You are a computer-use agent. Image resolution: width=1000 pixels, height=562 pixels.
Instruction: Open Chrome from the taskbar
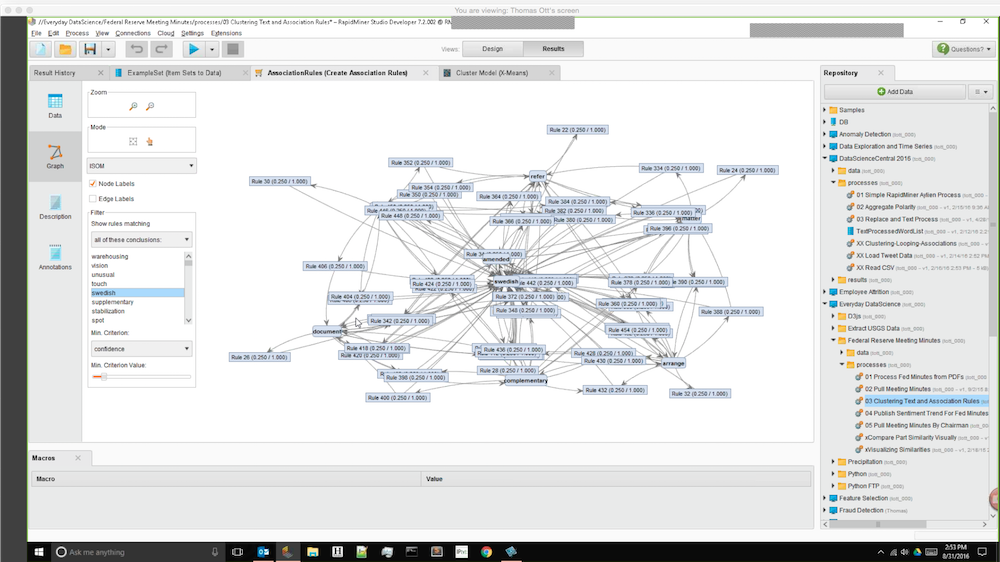coord(486,552)
